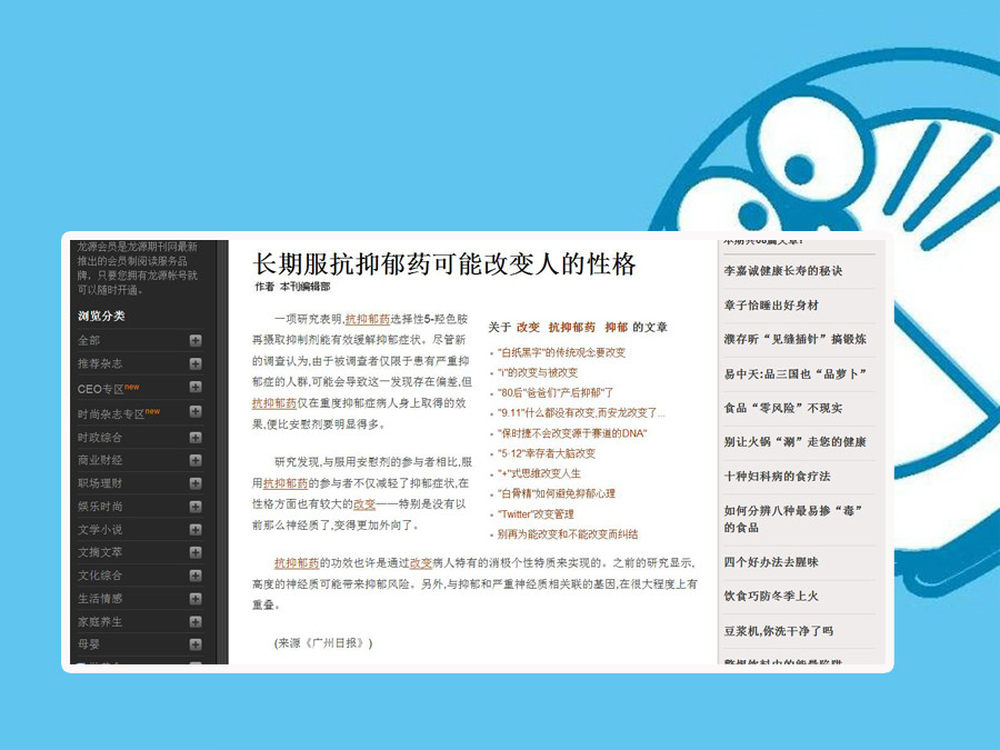Open sidebar article 易中天:品三国也"品萝卜"

[x=795, y=374]
